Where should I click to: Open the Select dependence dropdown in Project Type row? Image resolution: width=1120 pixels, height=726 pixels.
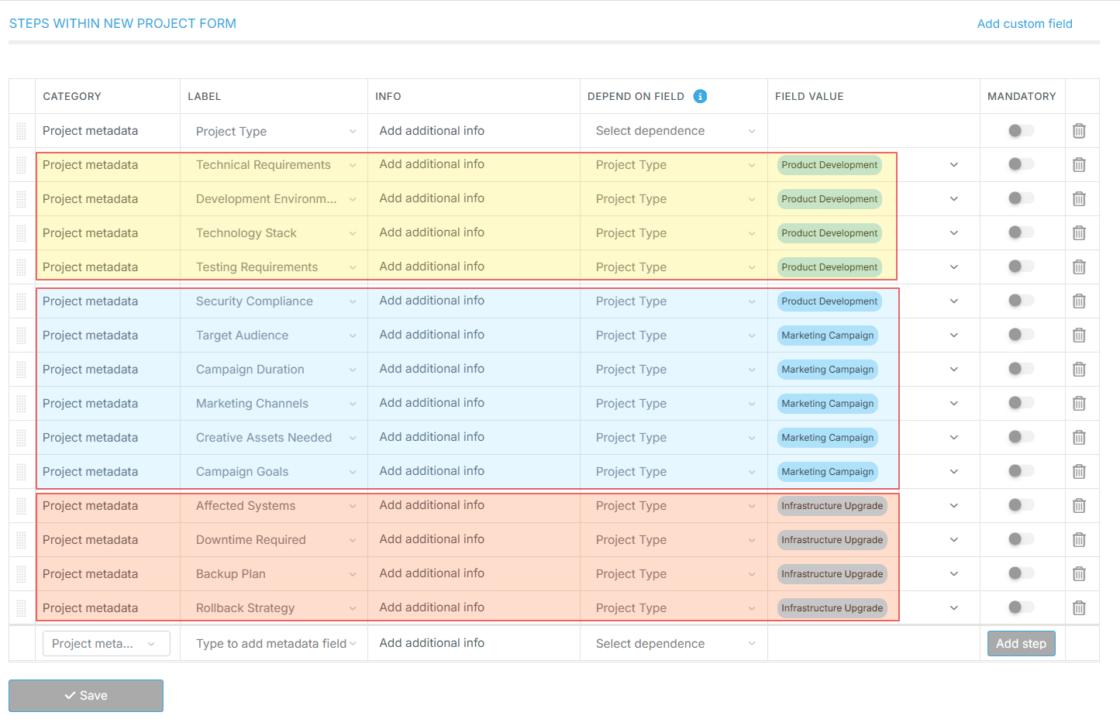tap(674, 131)
